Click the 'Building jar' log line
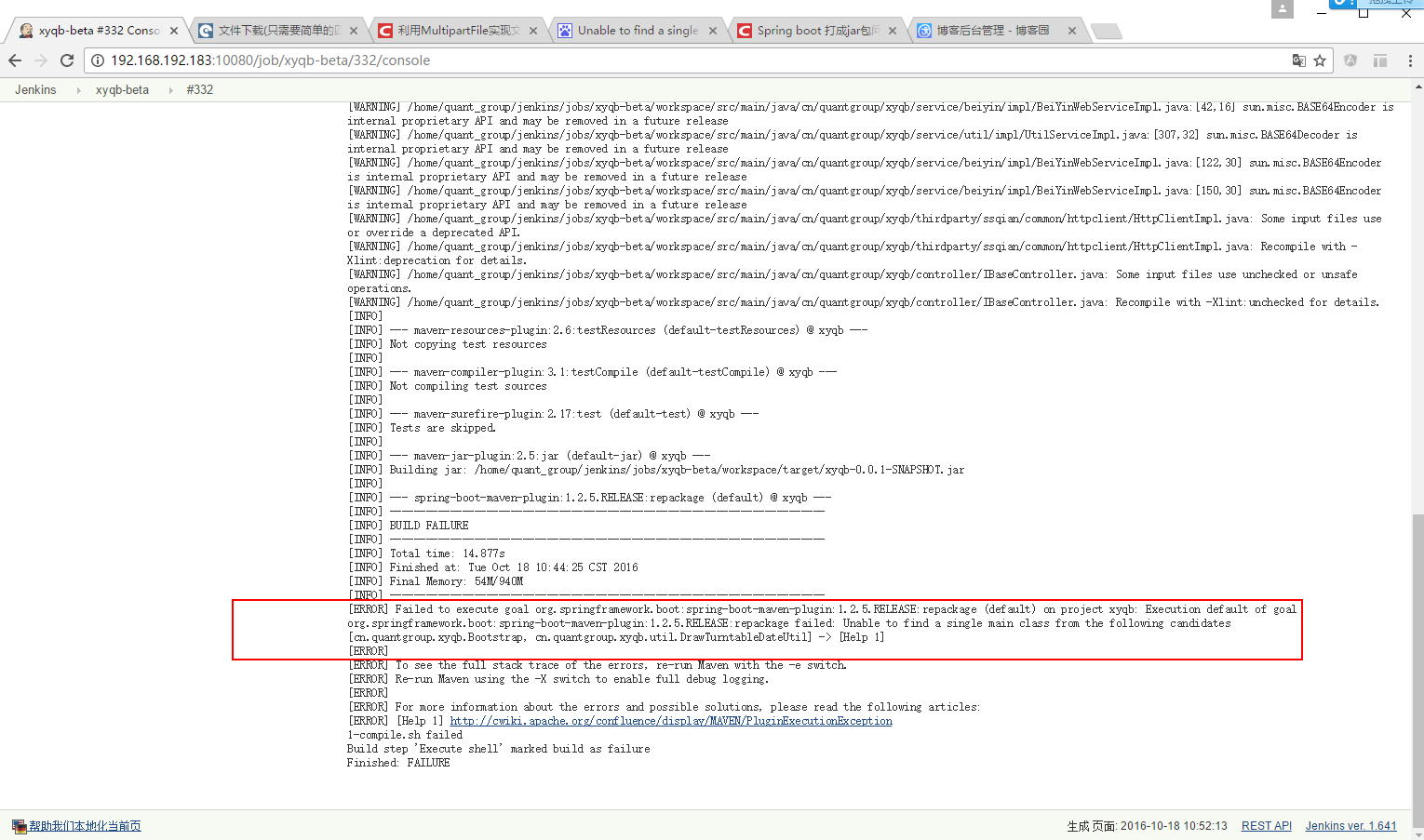The image size is (1424, 840). [656, 470]
